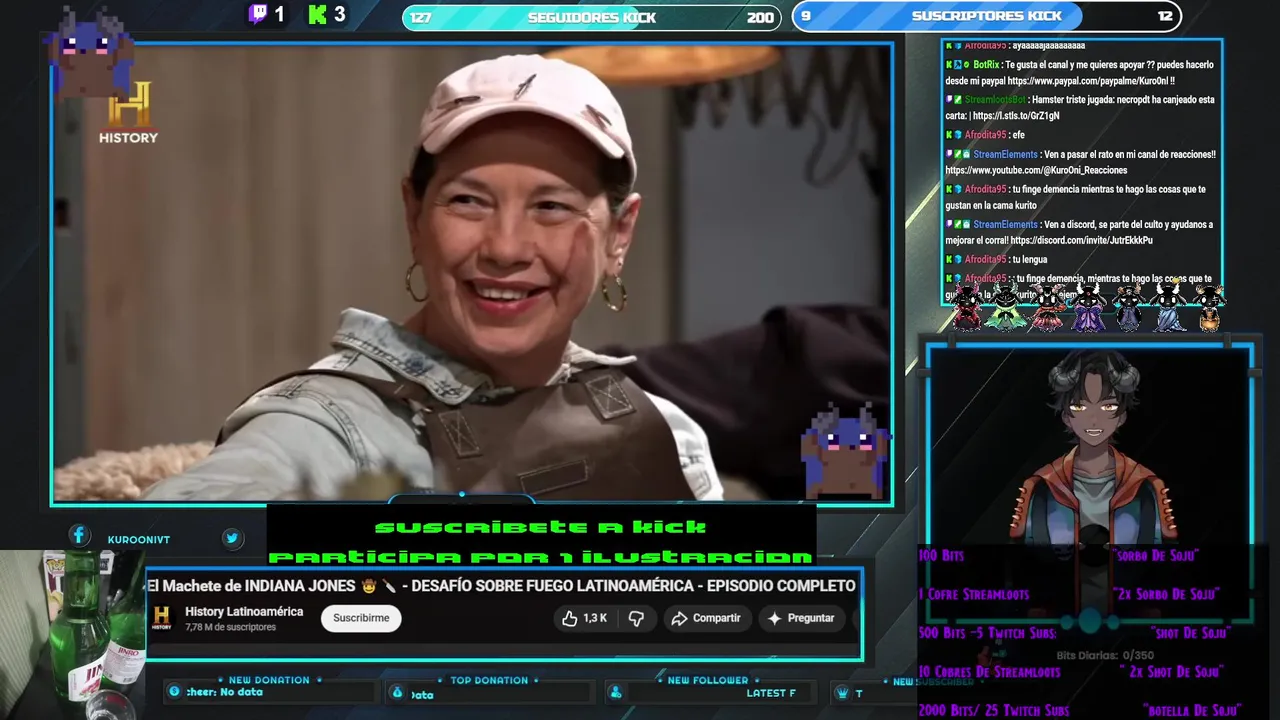This screenshot has width=1280, height=720.
Task: Open the History Latinoamérica channel avatar
Action: pos(162,618)
